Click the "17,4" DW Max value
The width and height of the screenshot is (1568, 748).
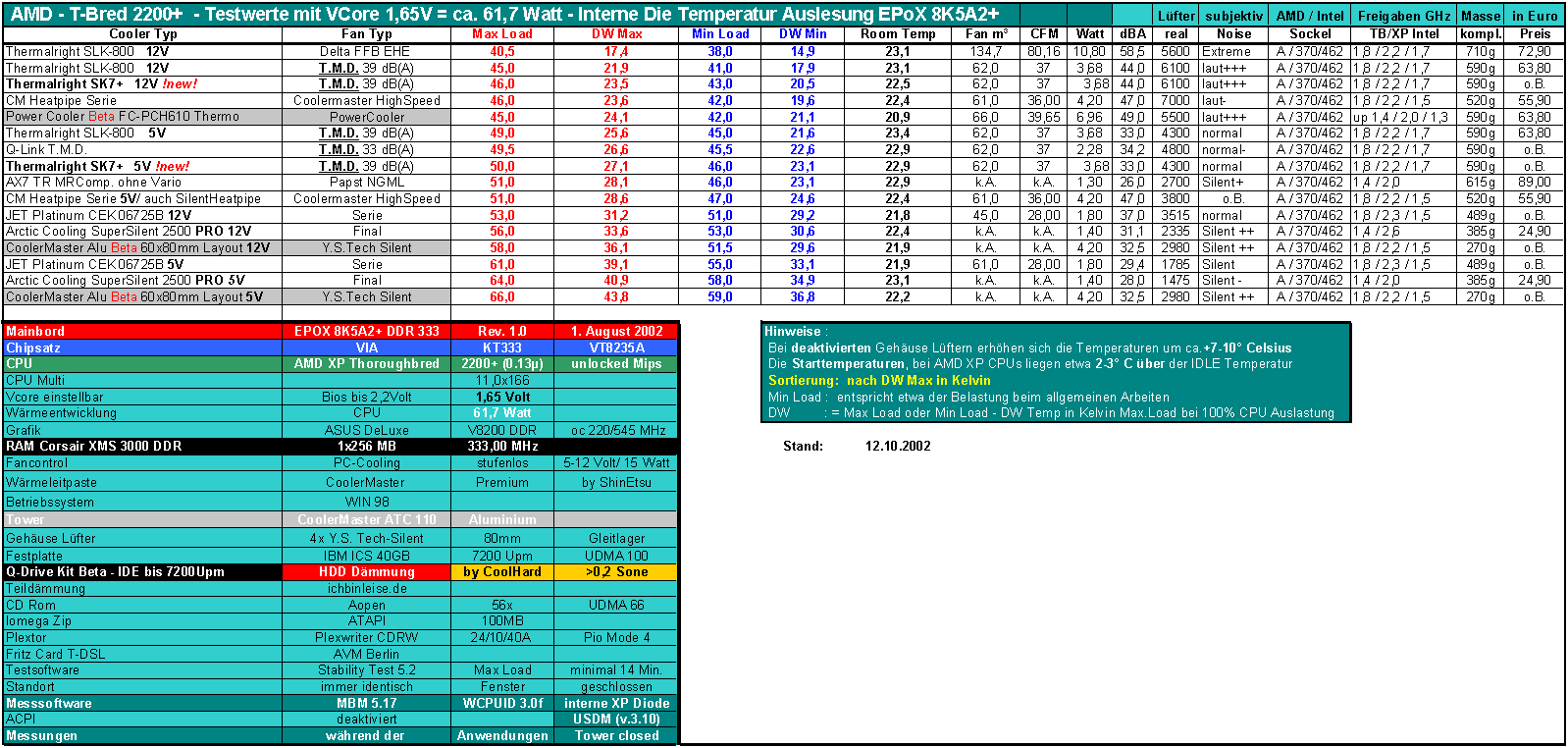pyautogui.click(x=616, y=51)
